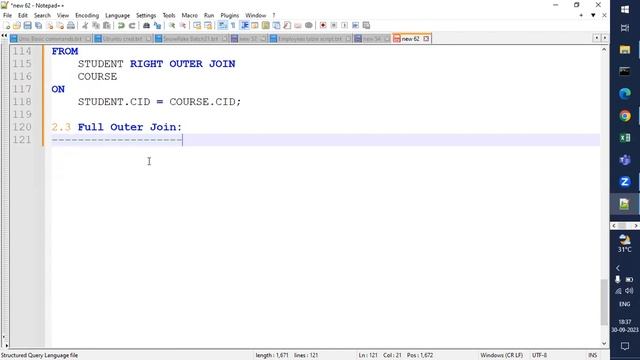Click line number 118 in the margin
The width and height of the screenshot is (640, 360).
click(x=22, y=102)
